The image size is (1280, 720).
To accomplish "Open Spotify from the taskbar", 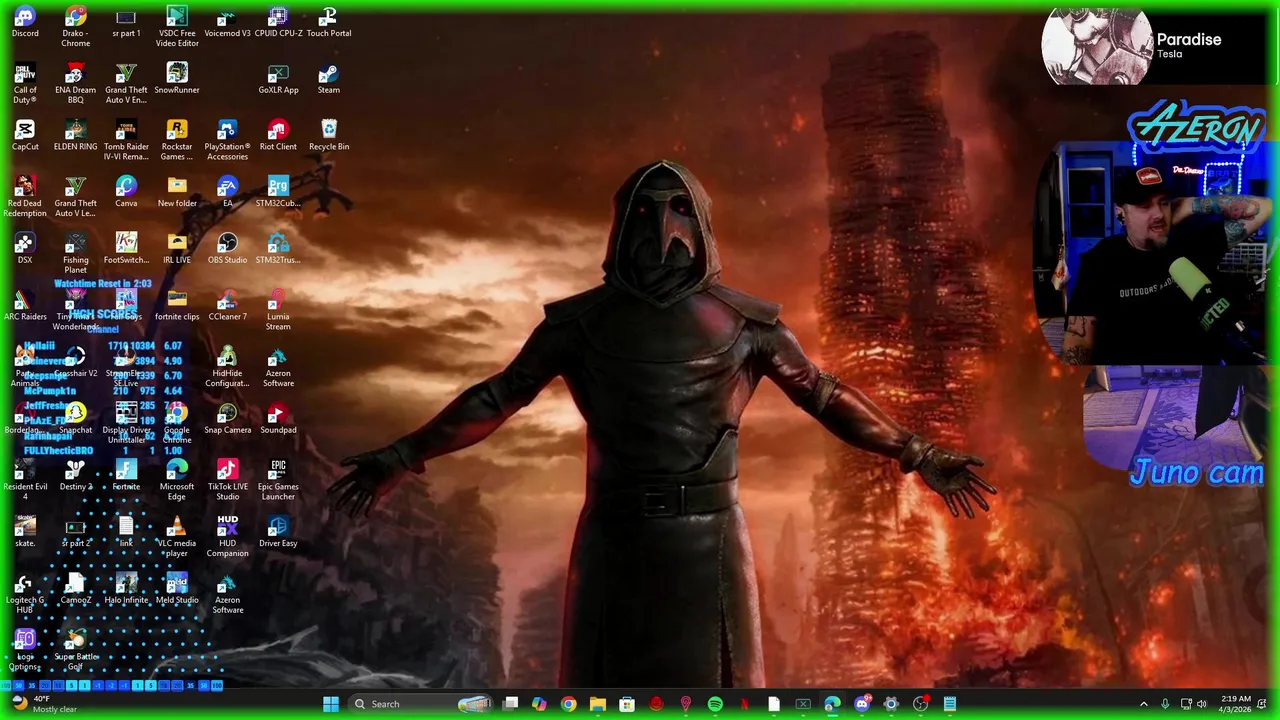I will coord(715,704).
